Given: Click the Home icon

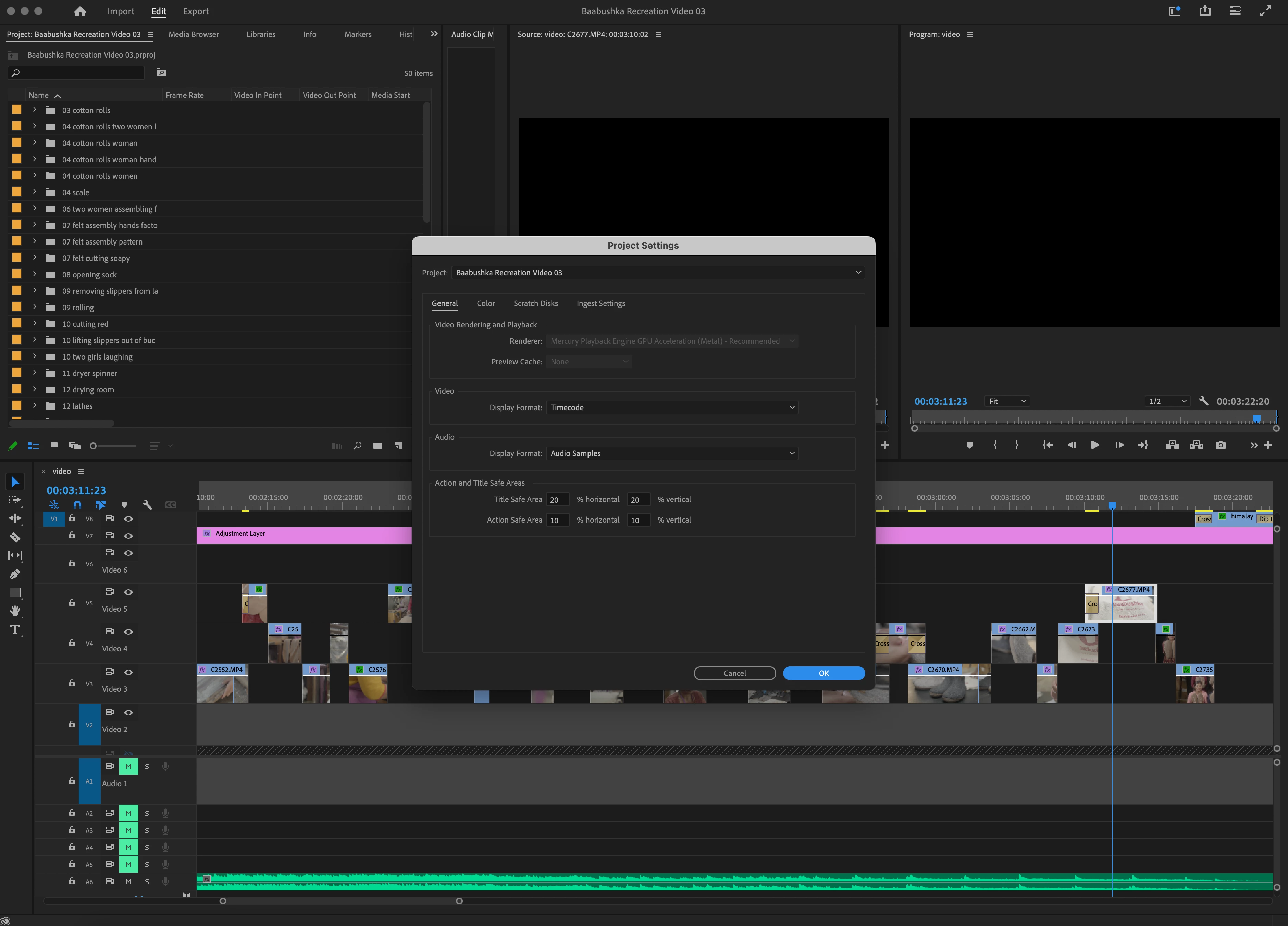Looking at the screenshot, I should 80,11.
